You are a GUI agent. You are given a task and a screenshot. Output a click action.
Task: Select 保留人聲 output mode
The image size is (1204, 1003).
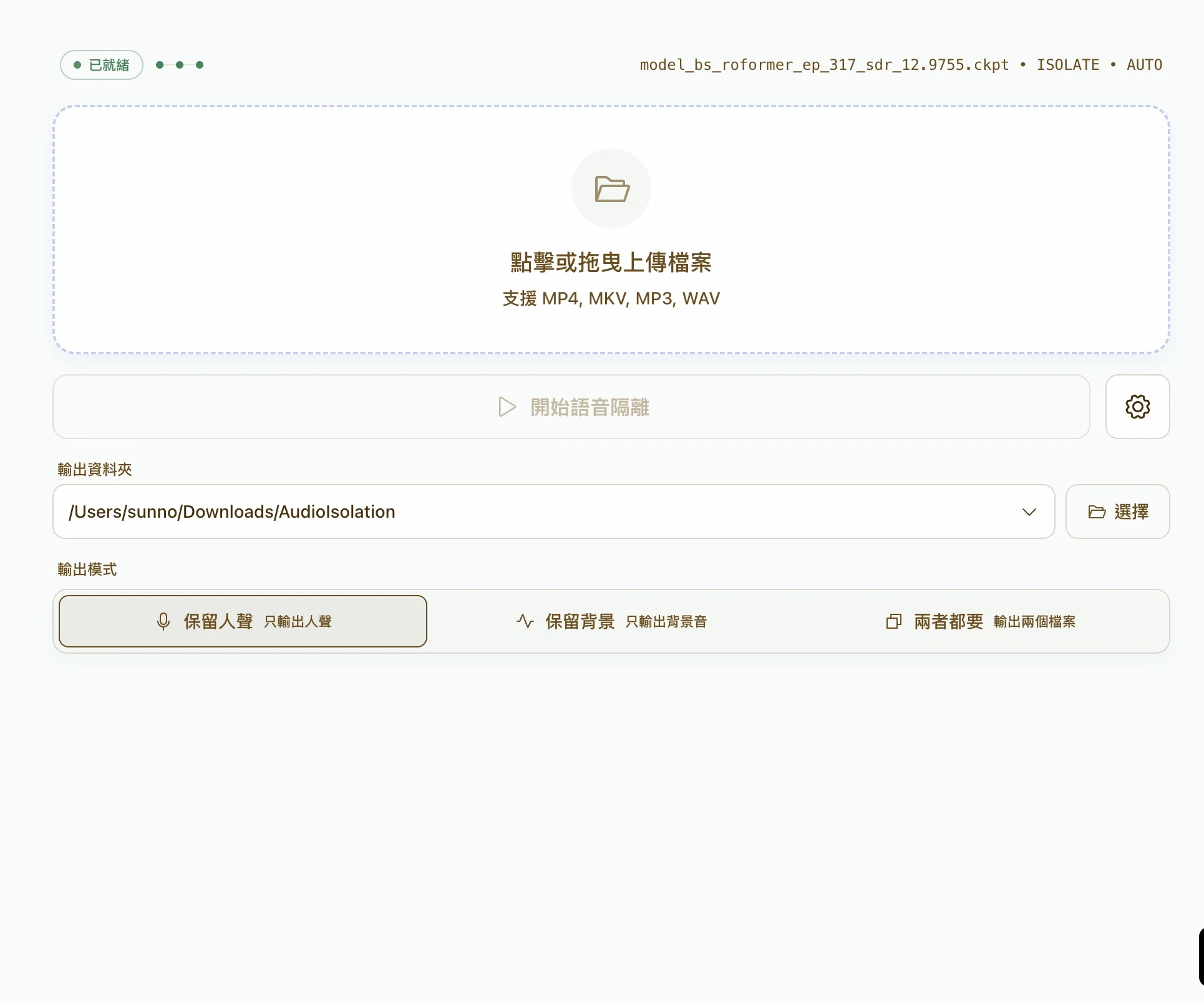(x=243, y=621)
